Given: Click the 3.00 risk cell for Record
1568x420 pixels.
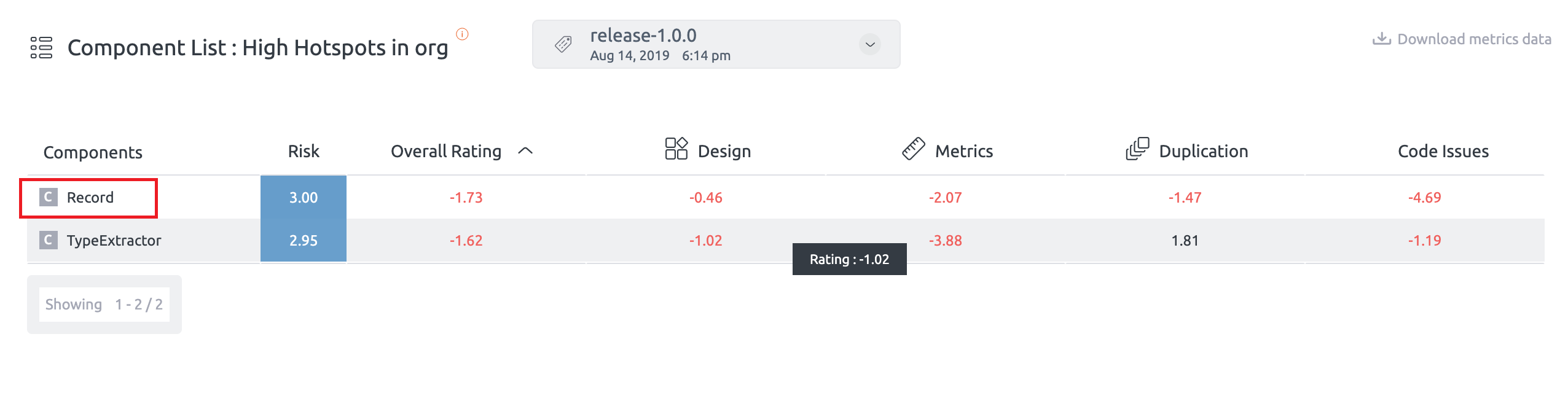Looking at the screenshot, I should coord(304,197).
